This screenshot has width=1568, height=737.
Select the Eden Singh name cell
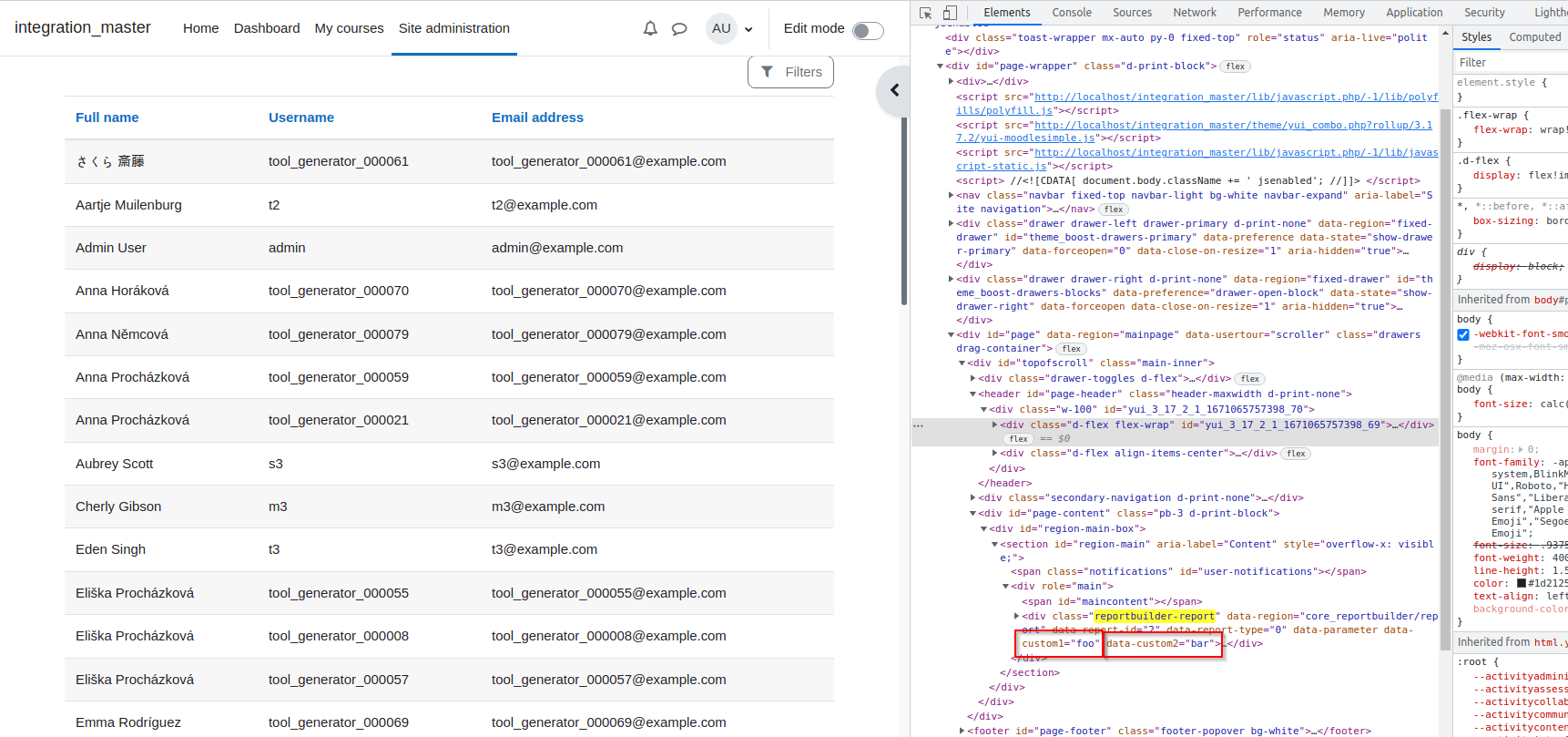pyautogui.click(x=110, y=549)
